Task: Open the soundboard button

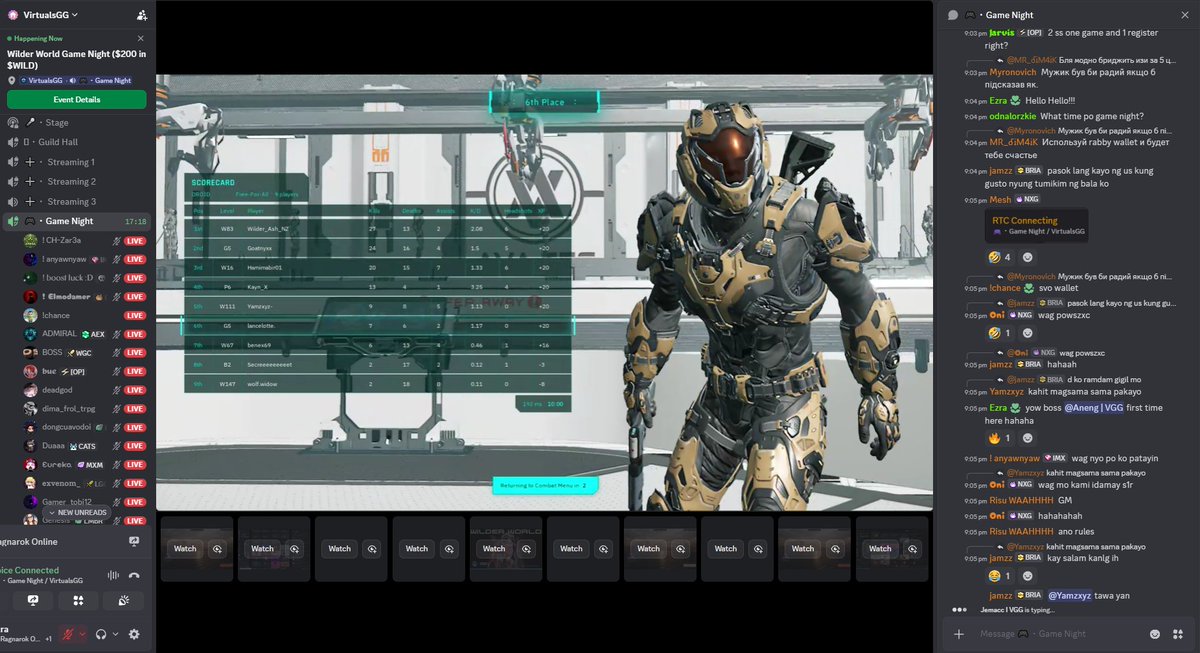Action: tap(123, 600)
